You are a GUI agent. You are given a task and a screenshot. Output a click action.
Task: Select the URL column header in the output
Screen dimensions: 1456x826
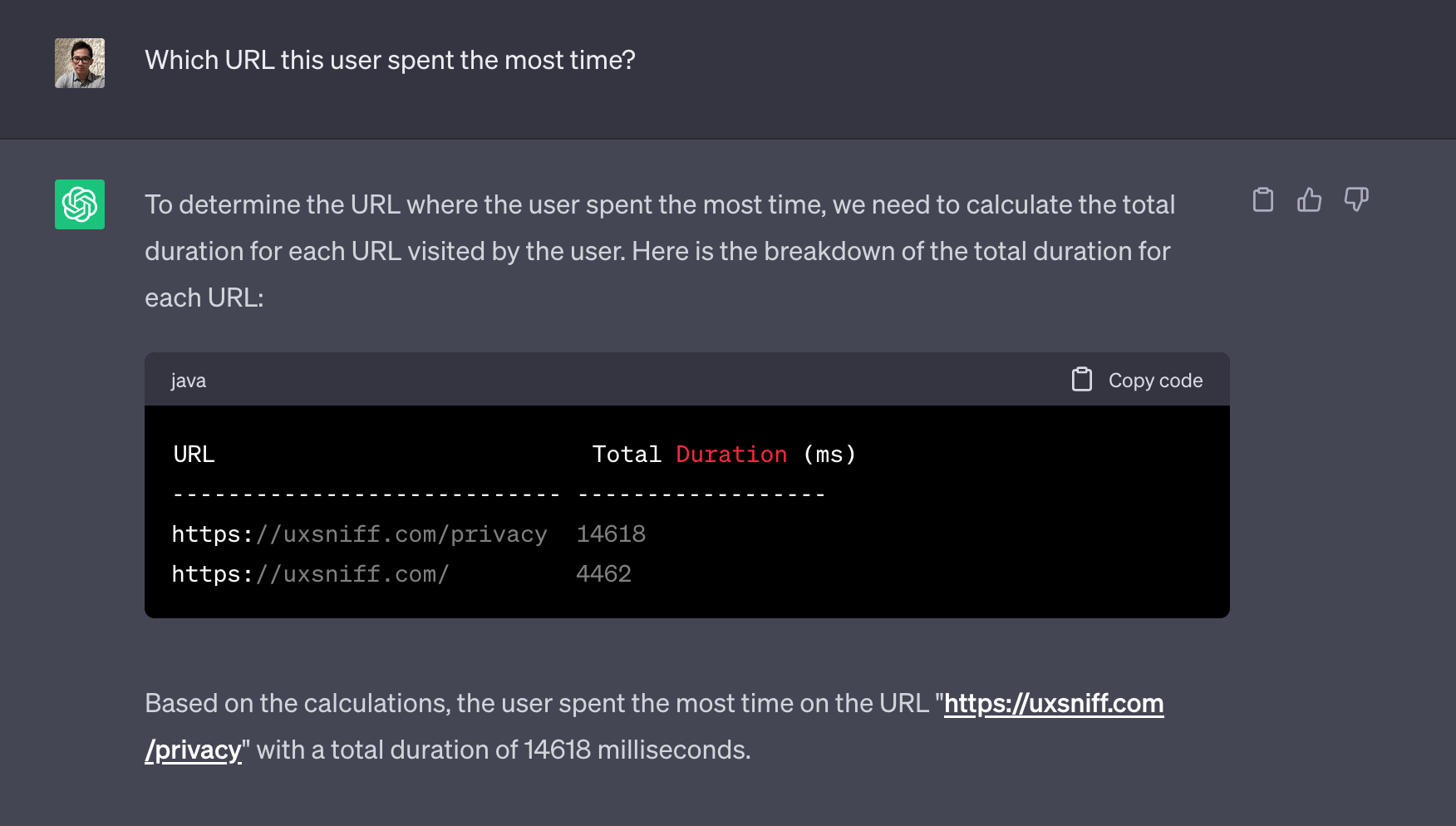[x=193, y=454]
